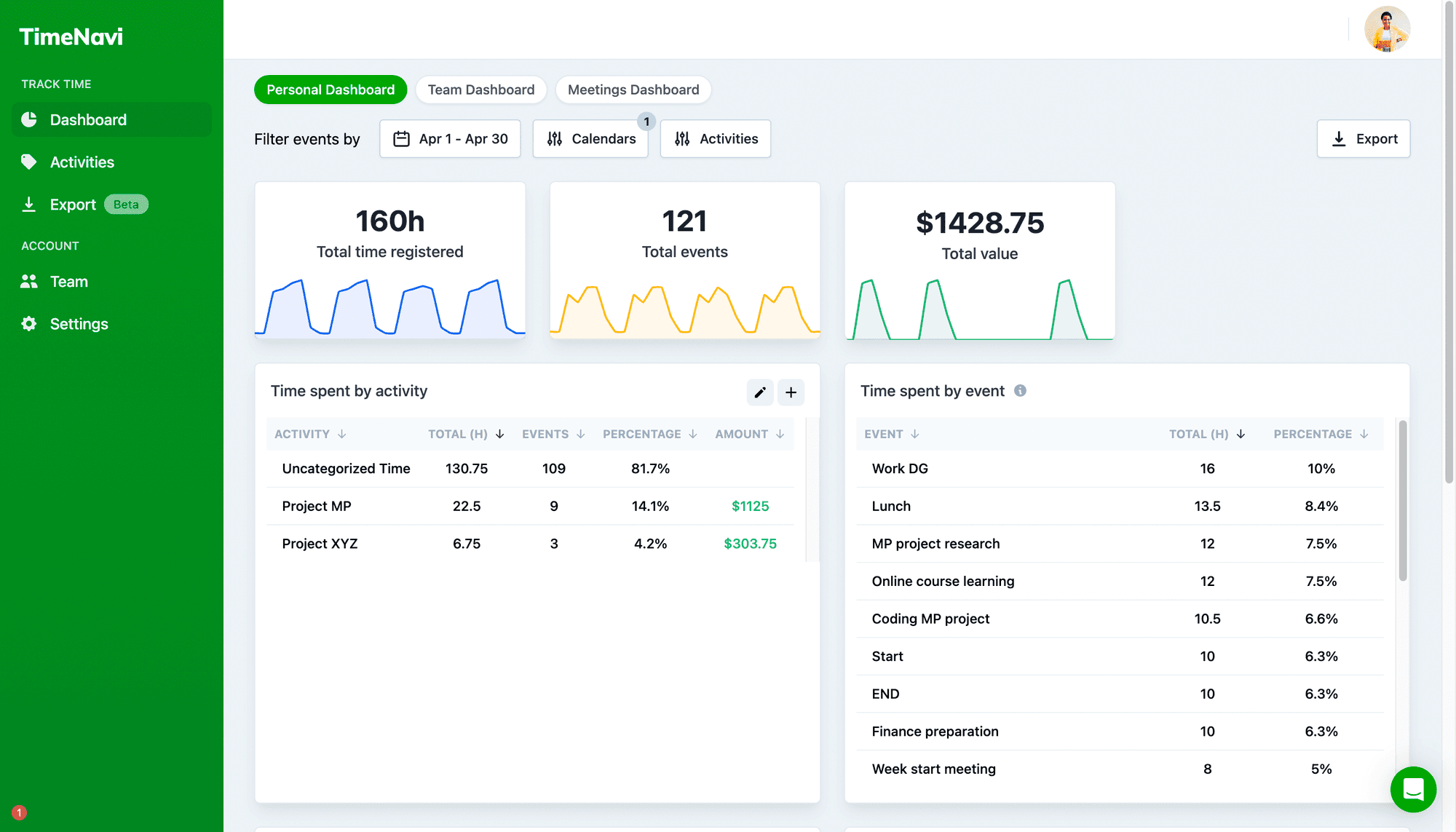The image size is (1456, 832).
Task: Click the events table scrollbar
Action: (x=1403, y=501)
